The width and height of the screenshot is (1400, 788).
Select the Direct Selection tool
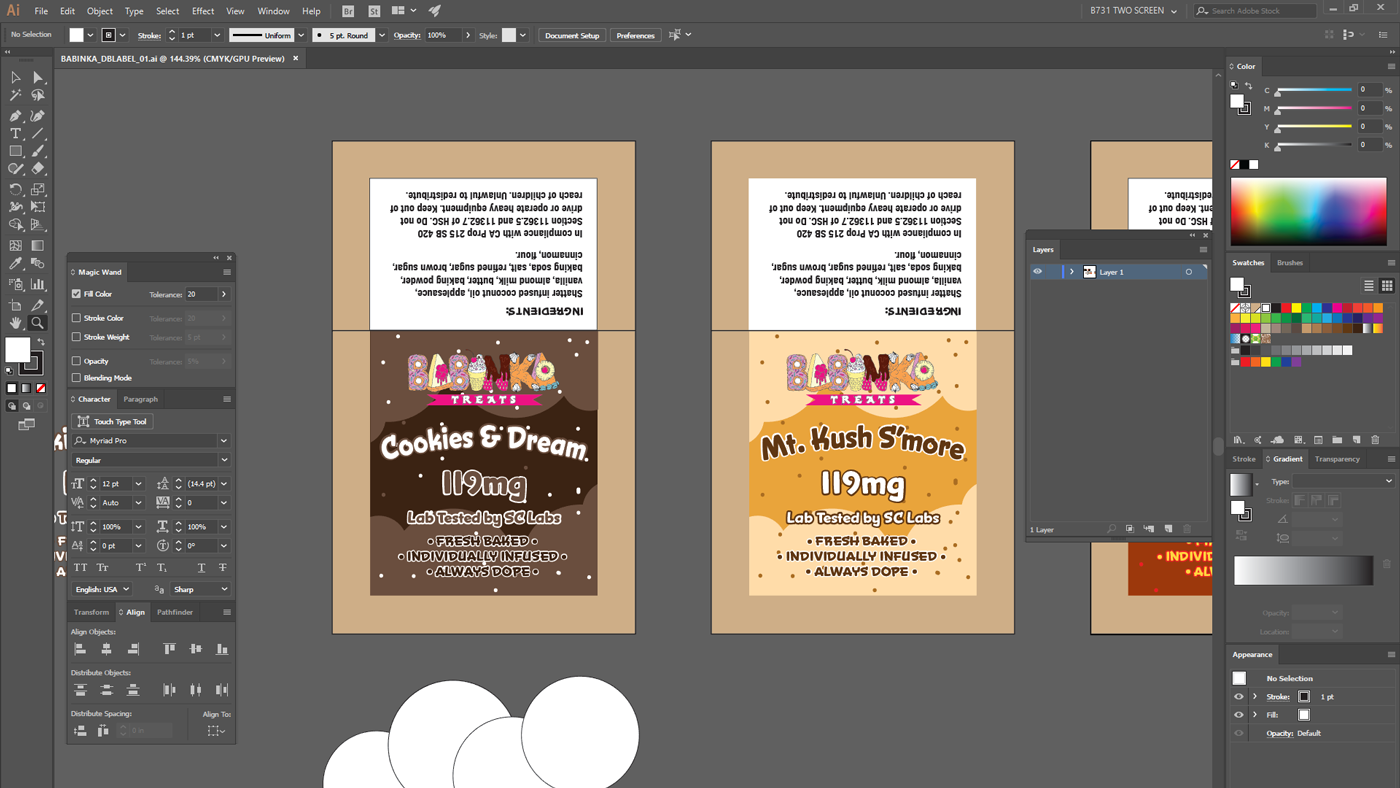click(38, 77)
